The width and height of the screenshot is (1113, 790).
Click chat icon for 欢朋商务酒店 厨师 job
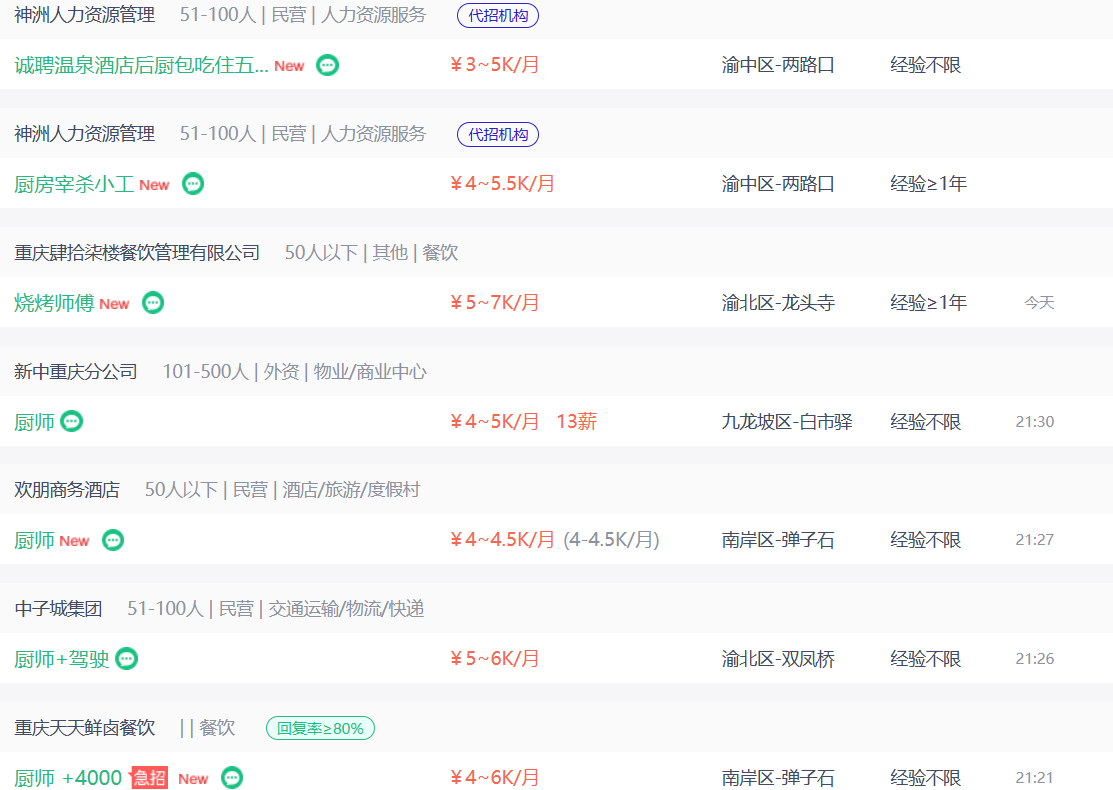pyautogui.click(x=113, y=540)
